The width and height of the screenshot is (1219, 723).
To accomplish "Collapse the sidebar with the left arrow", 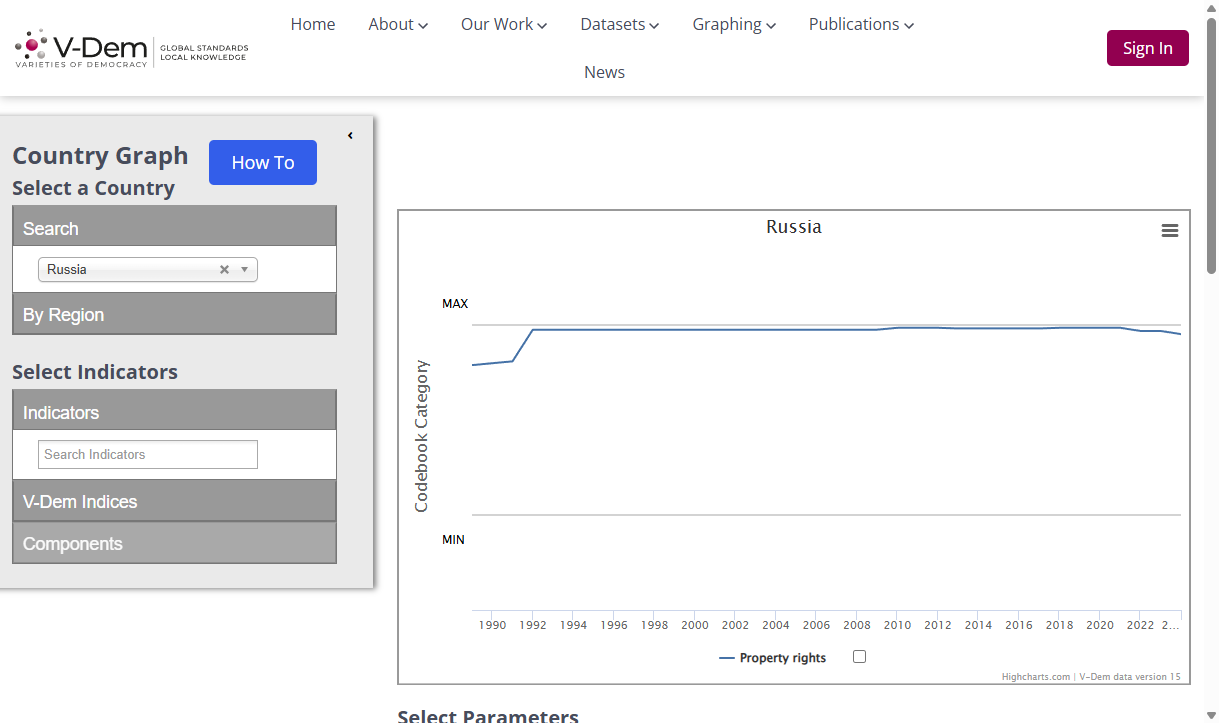I will pyautogui.click(x=350, y=136).
